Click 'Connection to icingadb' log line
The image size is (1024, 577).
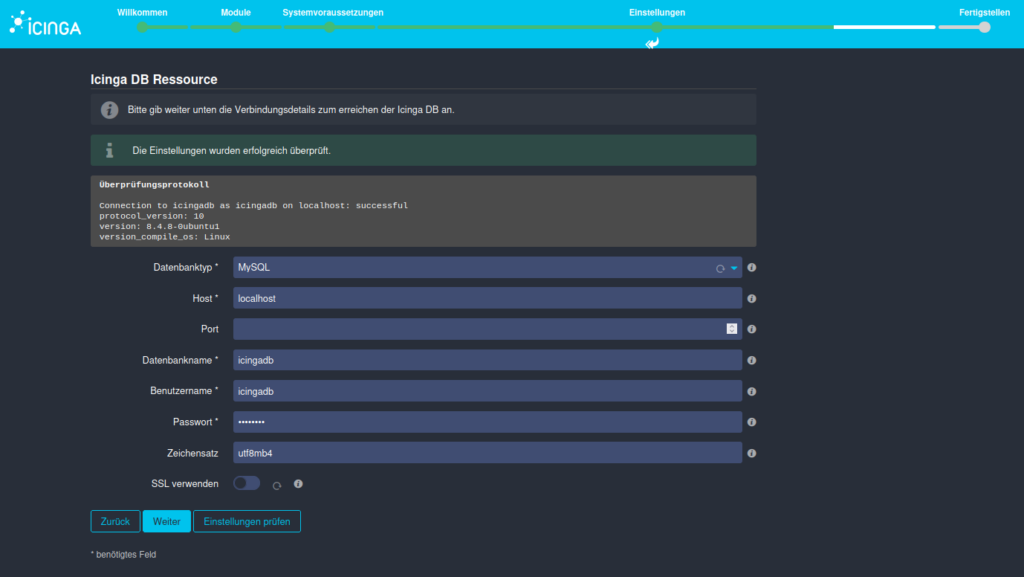[253, 206]
